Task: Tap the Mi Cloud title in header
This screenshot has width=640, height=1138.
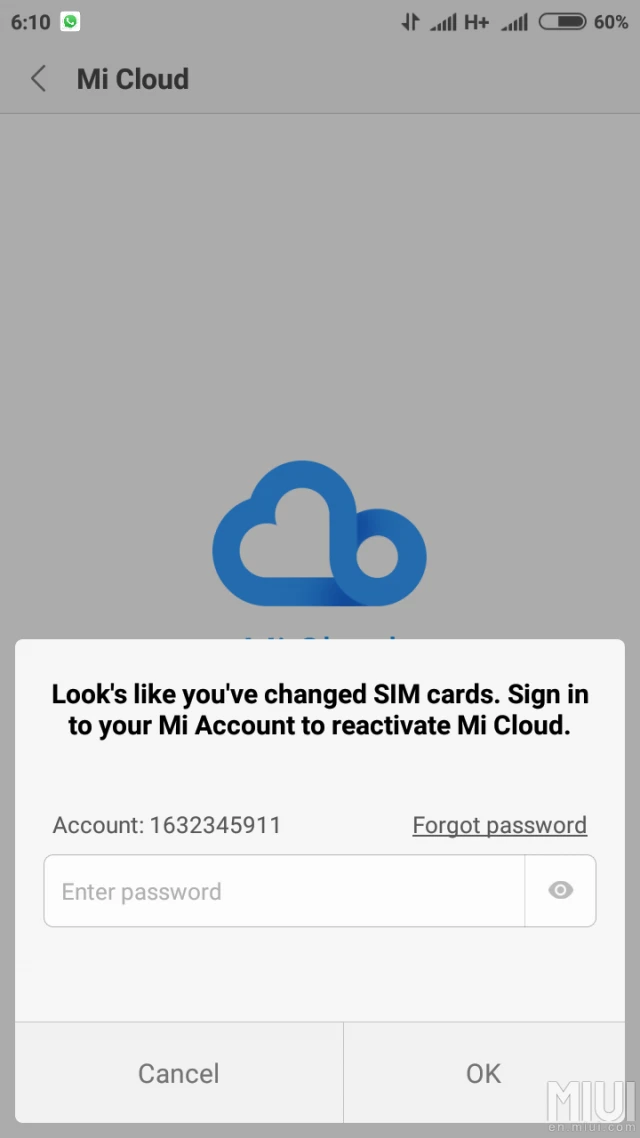Action: (132, 78)
